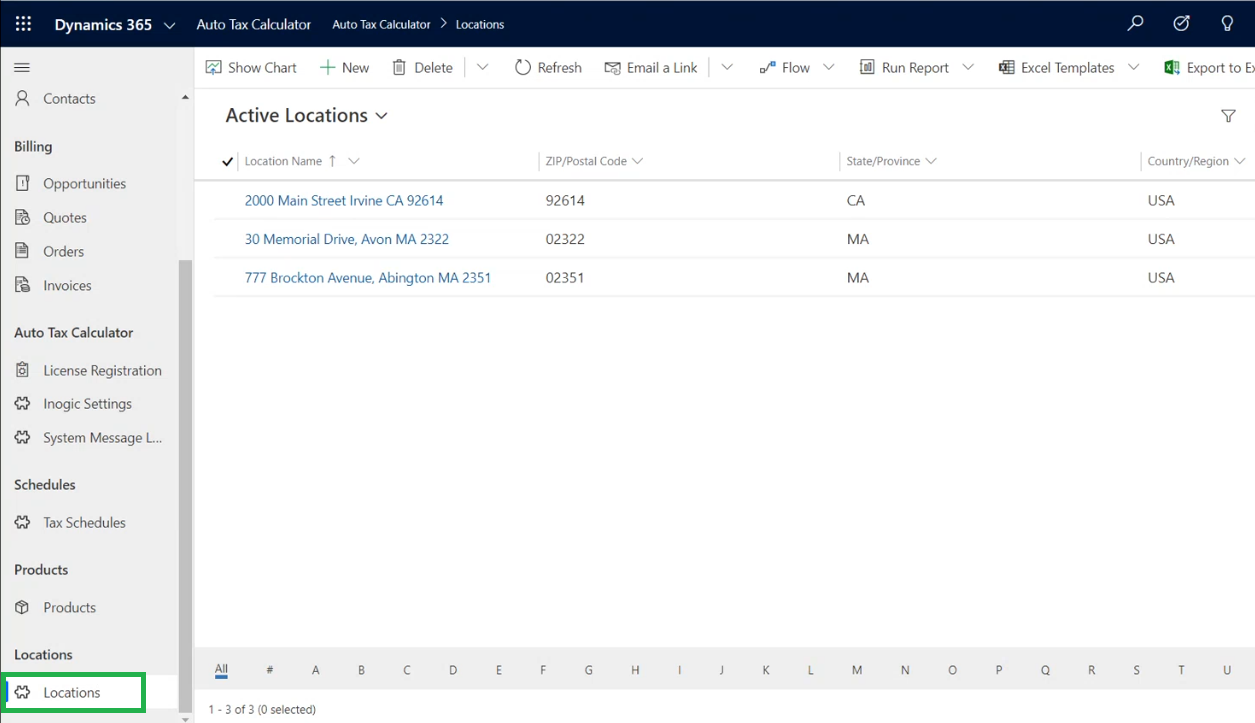Open the Active Locations view selector
The height and width of the screenshot is (723, 1255).
[306, 115]
